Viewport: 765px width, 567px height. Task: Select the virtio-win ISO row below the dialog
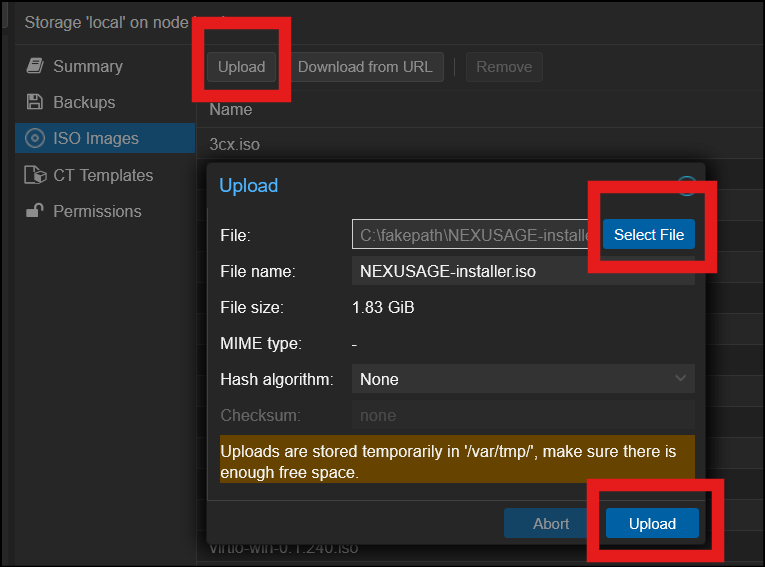[x=284, y=548]
